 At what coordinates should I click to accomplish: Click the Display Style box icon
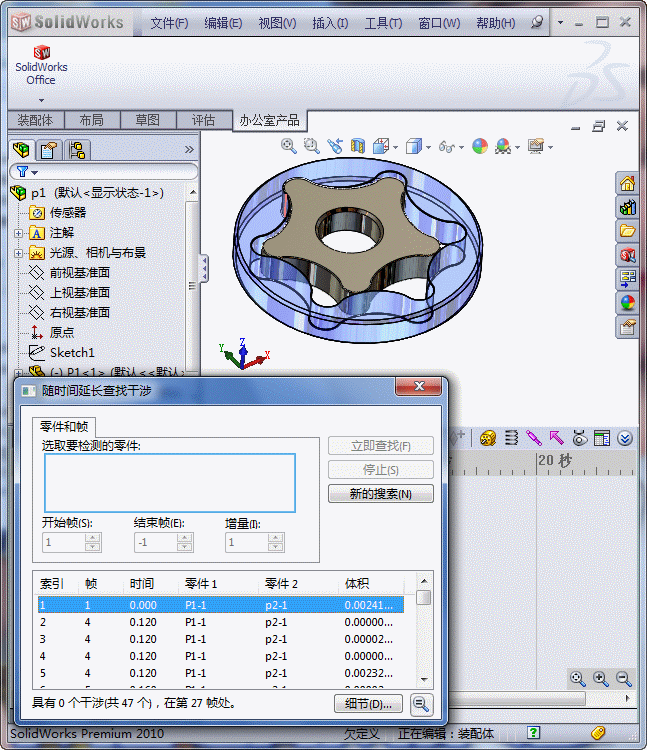pyautogui.click(x=414, y=146)
